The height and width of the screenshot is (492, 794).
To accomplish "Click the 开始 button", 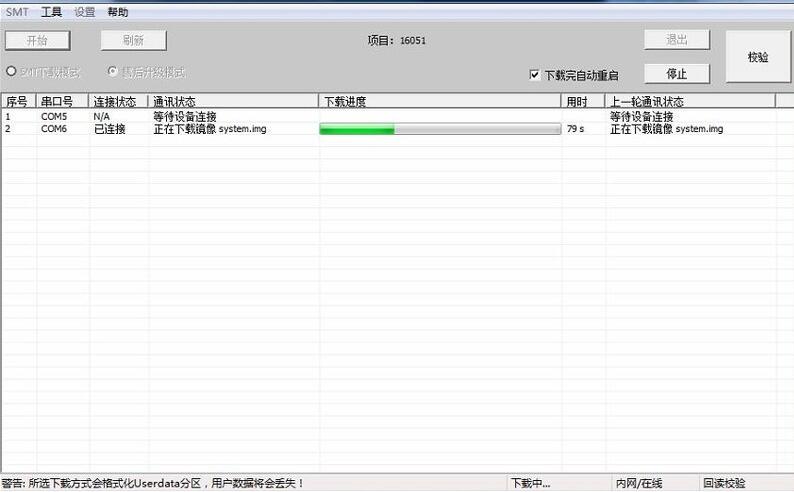I will [37, 40].
